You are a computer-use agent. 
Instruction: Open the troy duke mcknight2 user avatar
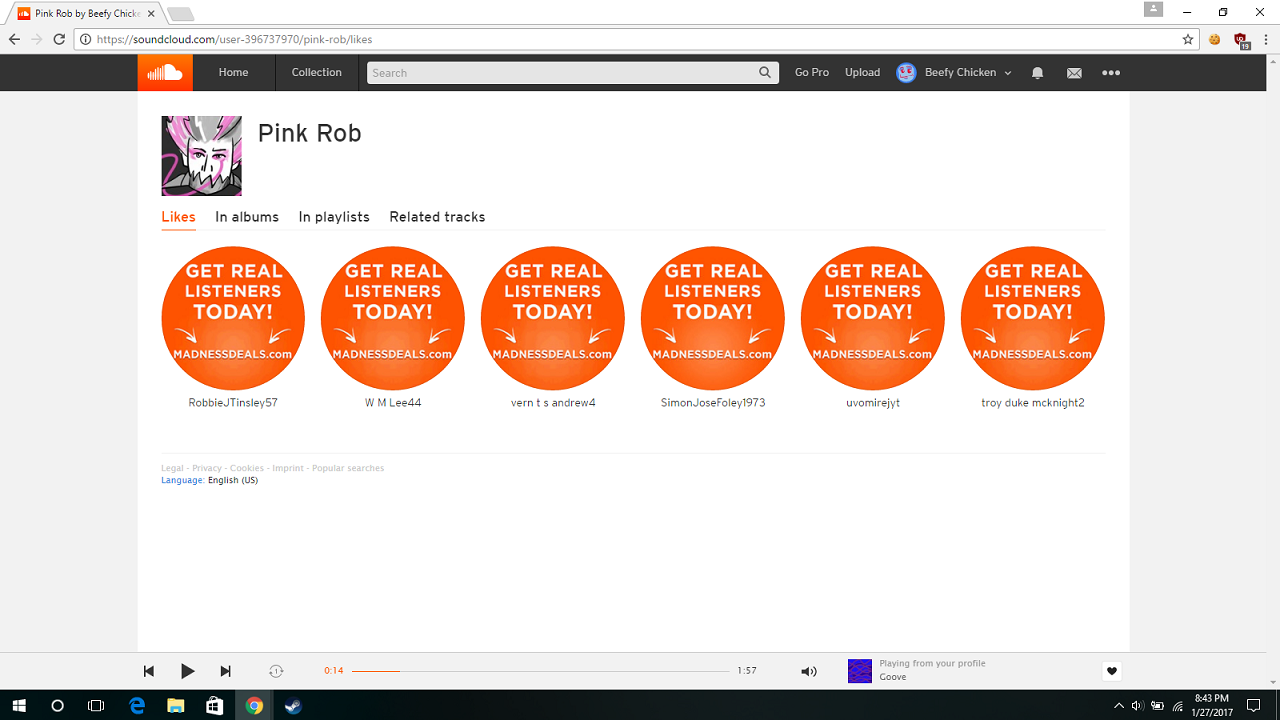click(1033, 318)
